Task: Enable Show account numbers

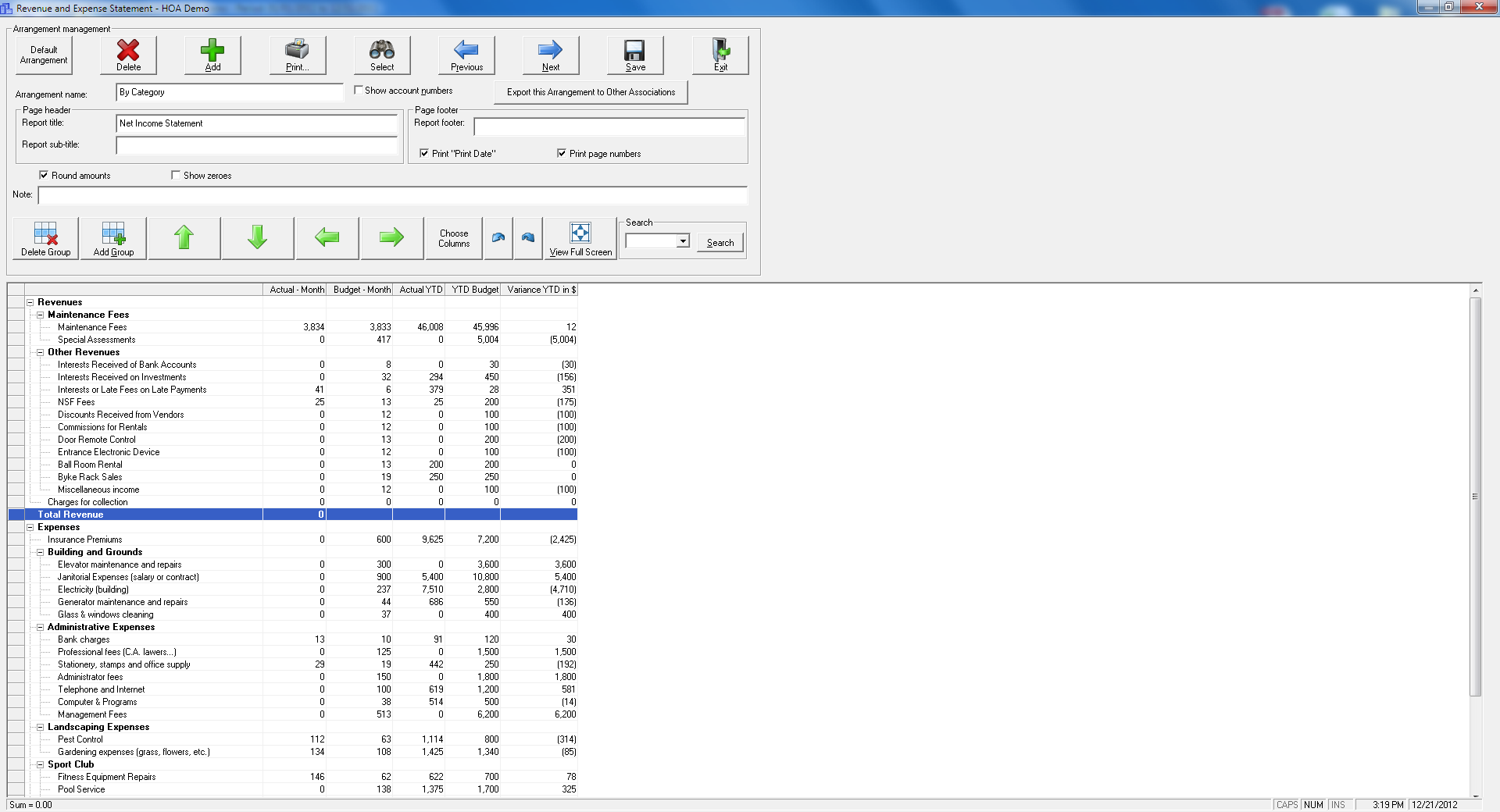Action: click(x=359, y=90)
